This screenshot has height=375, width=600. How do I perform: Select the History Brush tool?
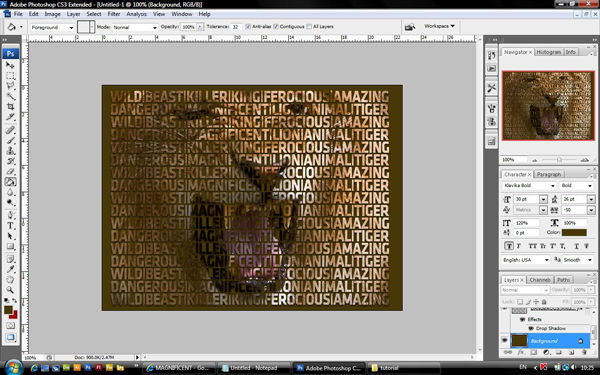tap(10, 161)
